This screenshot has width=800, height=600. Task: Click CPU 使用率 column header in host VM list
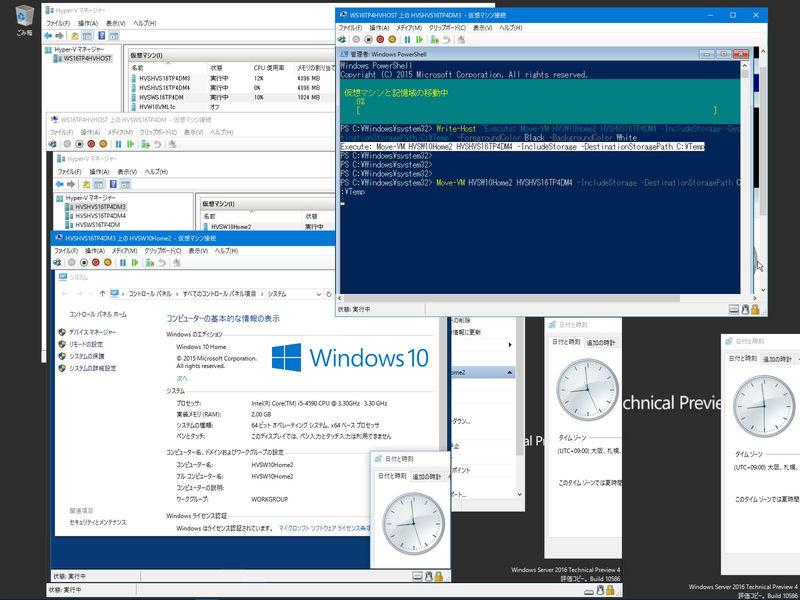(270, 67)
